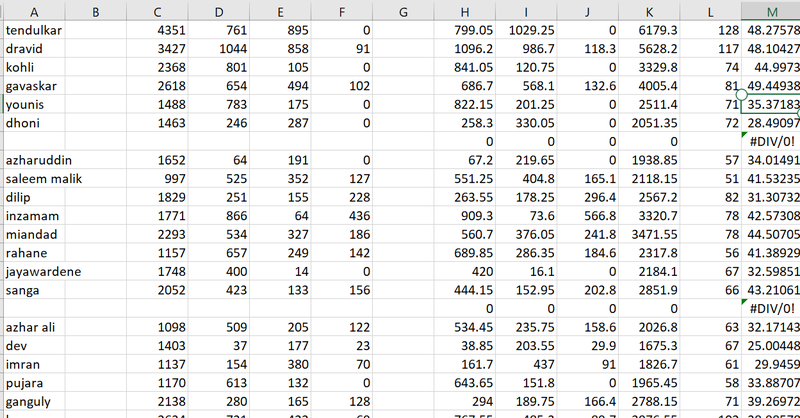800x418 pixels.
Task: Click the cell containing 'dhoni'
Action: [34, 123]
